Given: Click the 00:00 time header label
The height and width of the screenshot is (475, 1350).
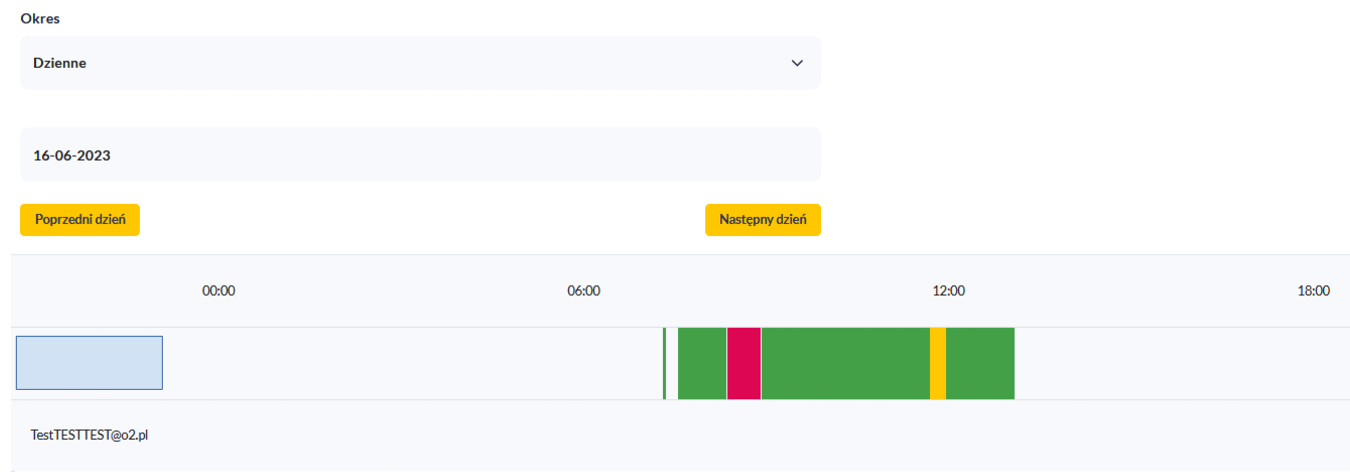Looking at the screenshot, I should point(218,292).
